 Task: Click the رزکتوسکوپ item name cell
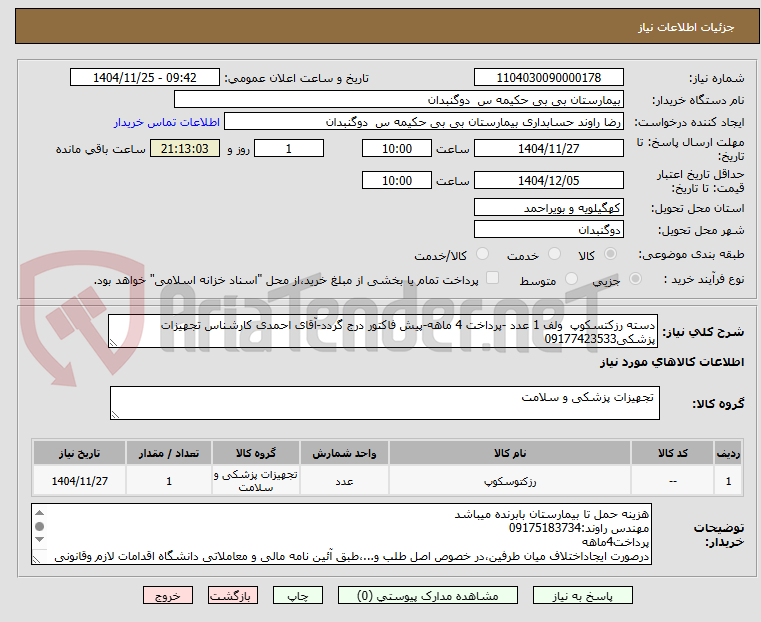510,481
